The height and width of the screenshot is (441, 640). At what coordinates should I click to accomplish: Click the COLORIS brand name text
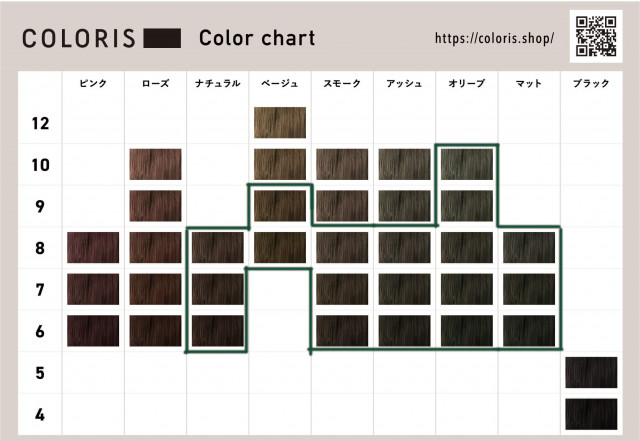[79, 39]
